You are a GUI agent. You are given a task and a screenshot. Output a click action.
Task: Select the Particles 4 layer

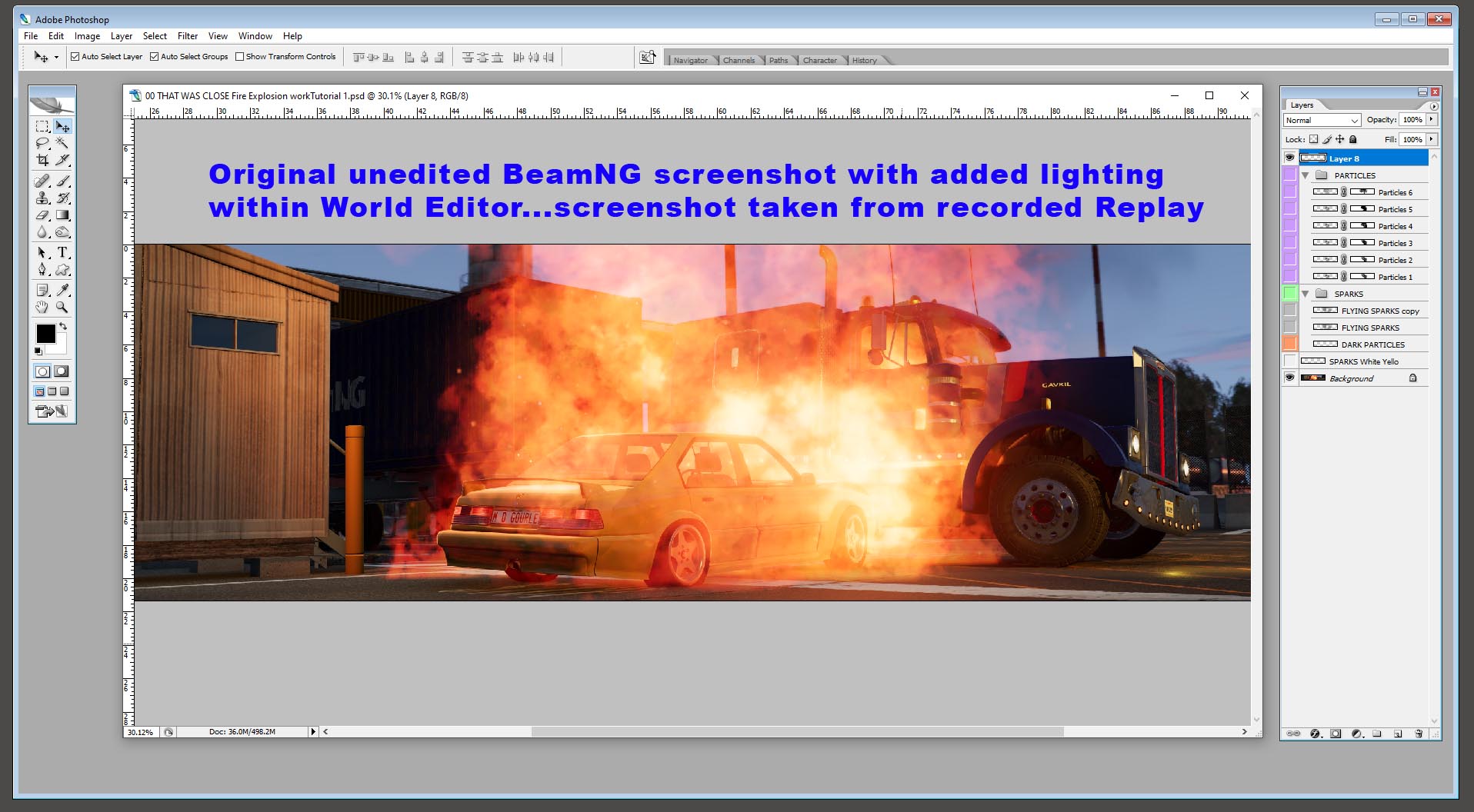tap(1369, 226)
